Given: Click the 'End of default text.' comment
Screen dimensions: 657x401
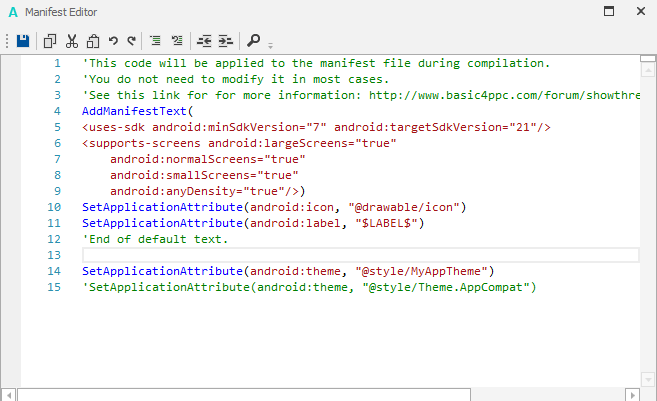Looking at the screenshot, I should [x=155, y=239].
